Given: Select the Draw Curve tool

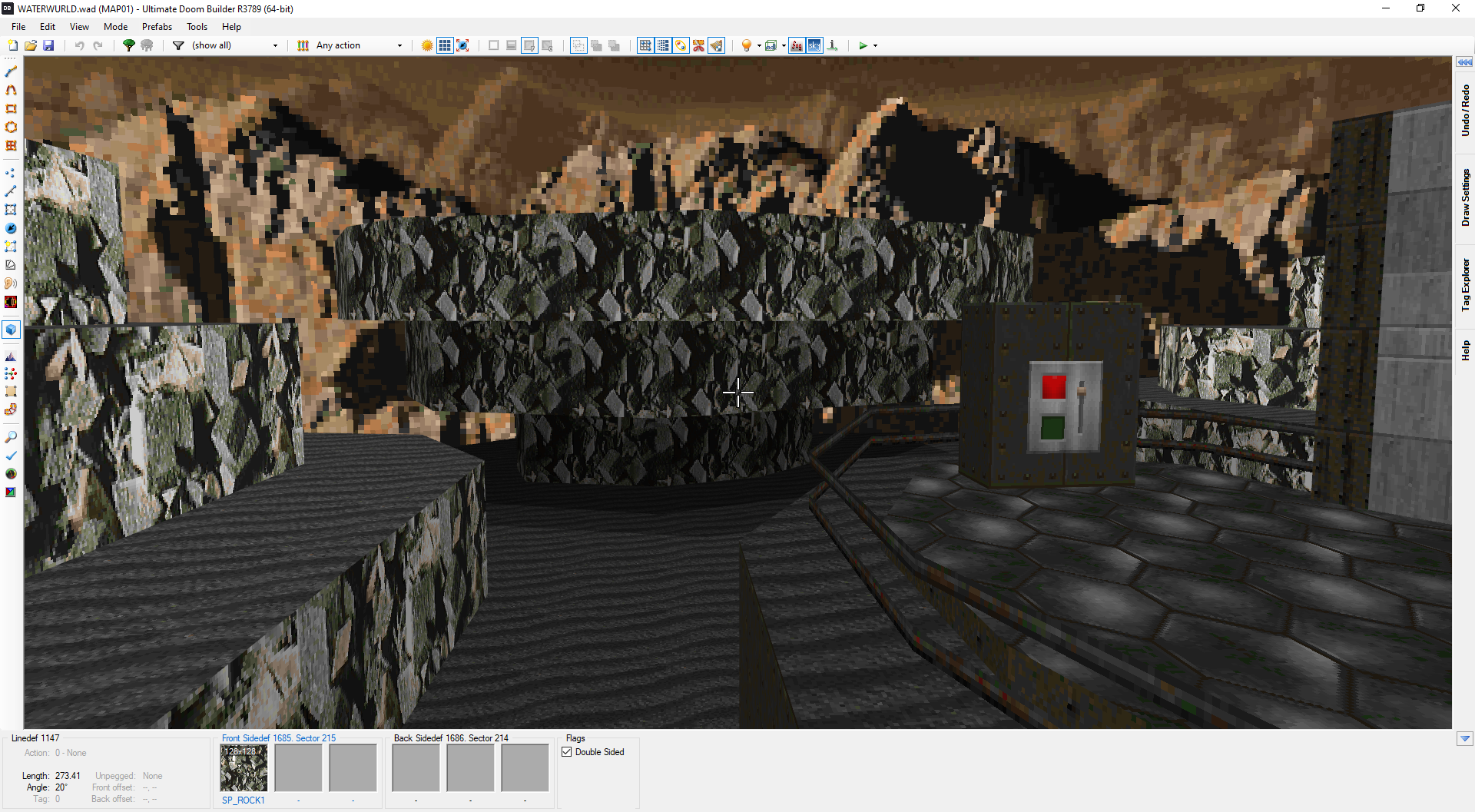Looking at the screenshot, I should (x=11, y=90).
